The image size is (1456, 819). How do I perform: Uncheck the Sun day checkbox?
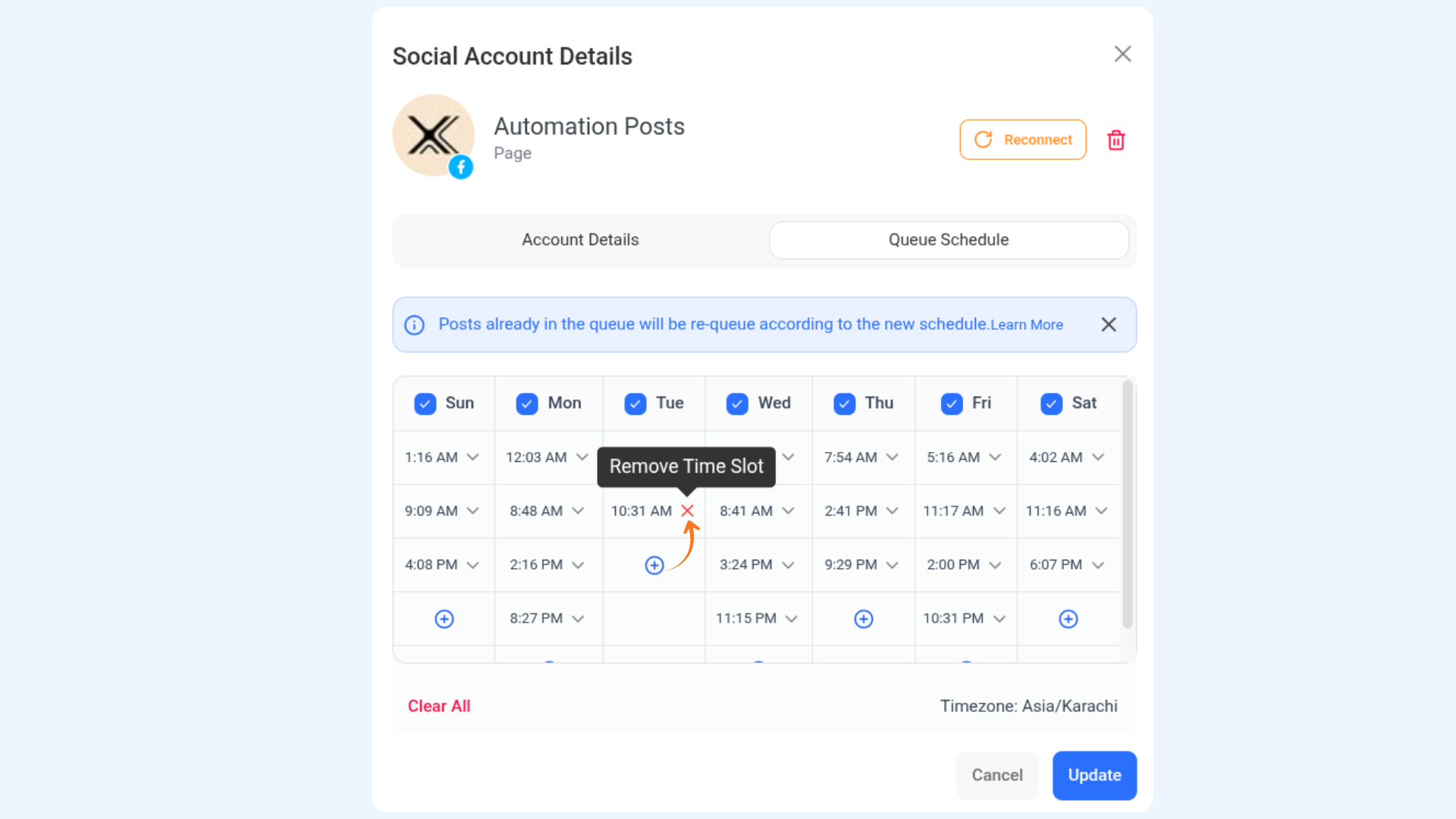pyautogui.click(x=425, y=403)
